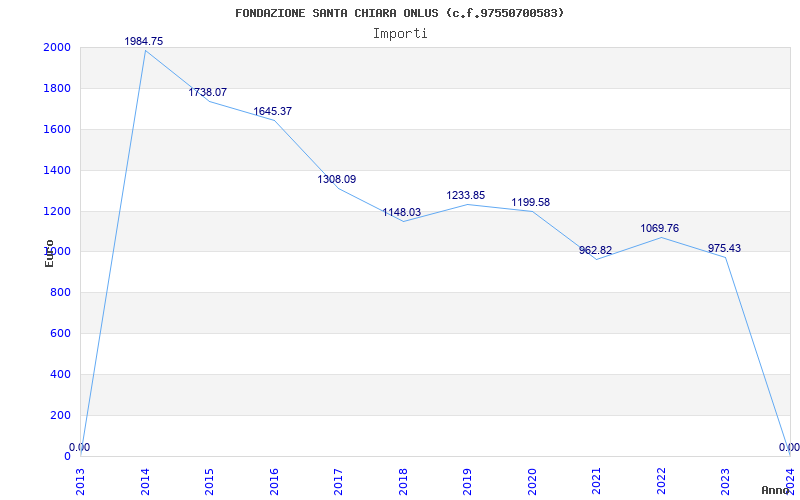
Task: Click the 2016 x-axis year label
Action: (274, 482)
